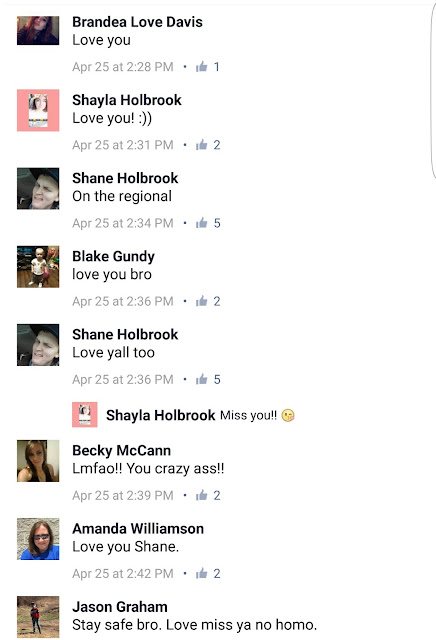Open Blake Gundy's profile picture
The width and height of the screenshot is (436, 640).
pos(38,267)
